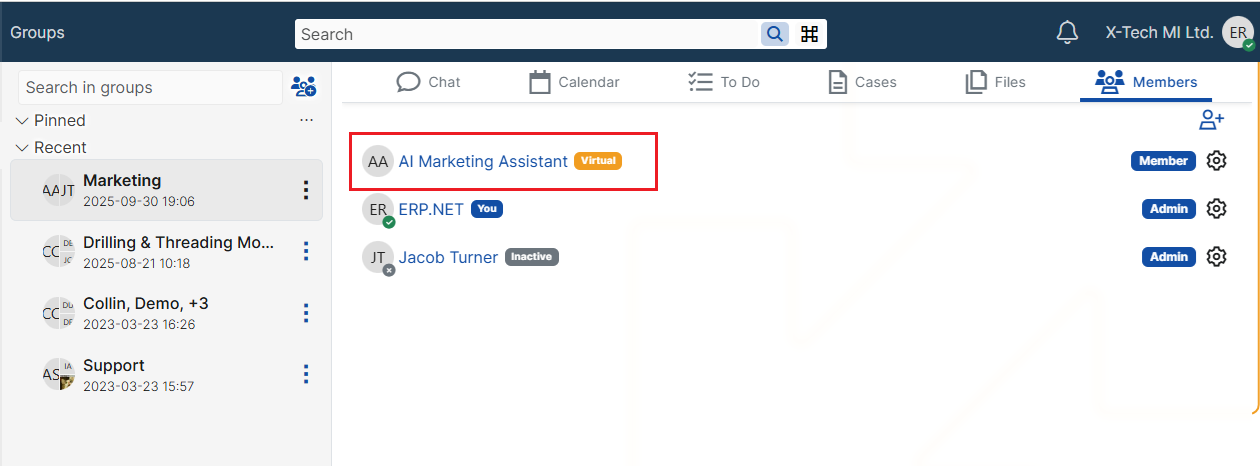Click the search magnifier icon in top bar

coord(775,34)
